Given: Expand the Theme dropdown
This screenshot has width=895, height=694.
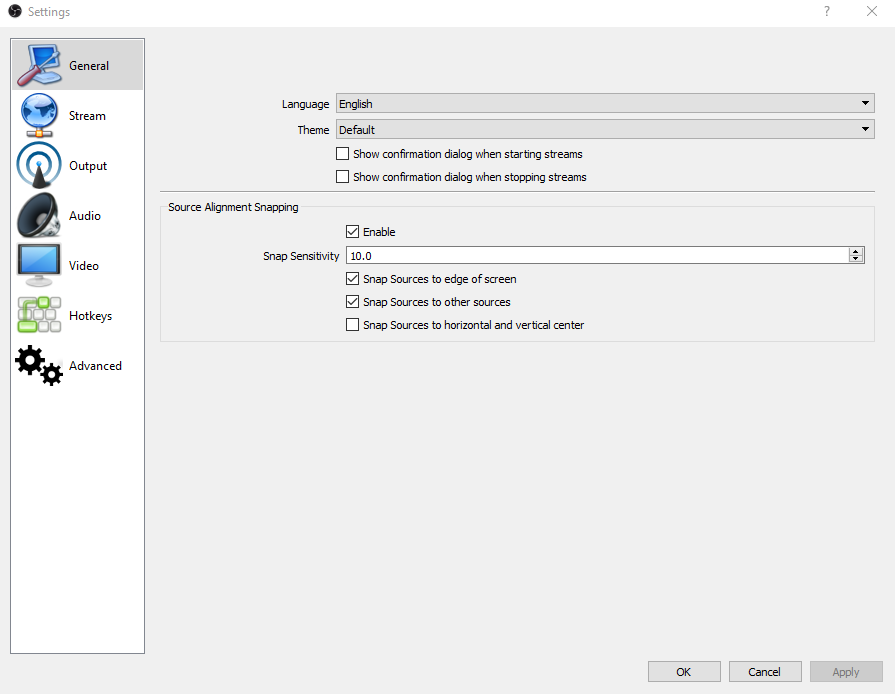Looking at the screenshot, I should [x=605, y=130].
